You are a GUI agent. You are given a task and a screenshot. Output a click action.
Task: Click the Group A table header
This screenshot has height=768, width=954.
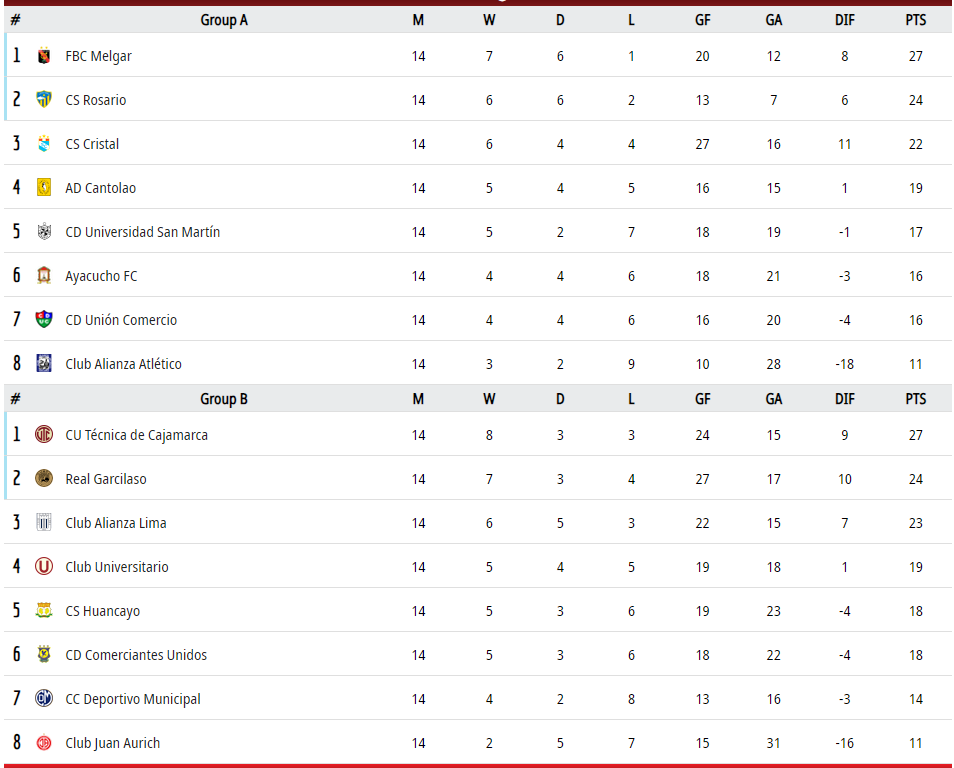224,20
